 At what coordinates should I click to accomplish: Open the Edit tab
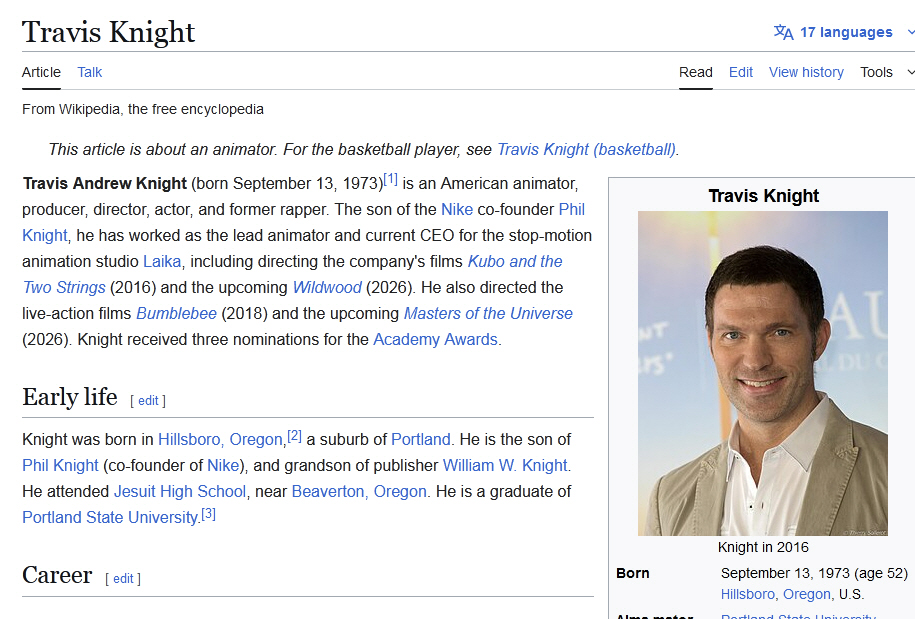point(741,72)
